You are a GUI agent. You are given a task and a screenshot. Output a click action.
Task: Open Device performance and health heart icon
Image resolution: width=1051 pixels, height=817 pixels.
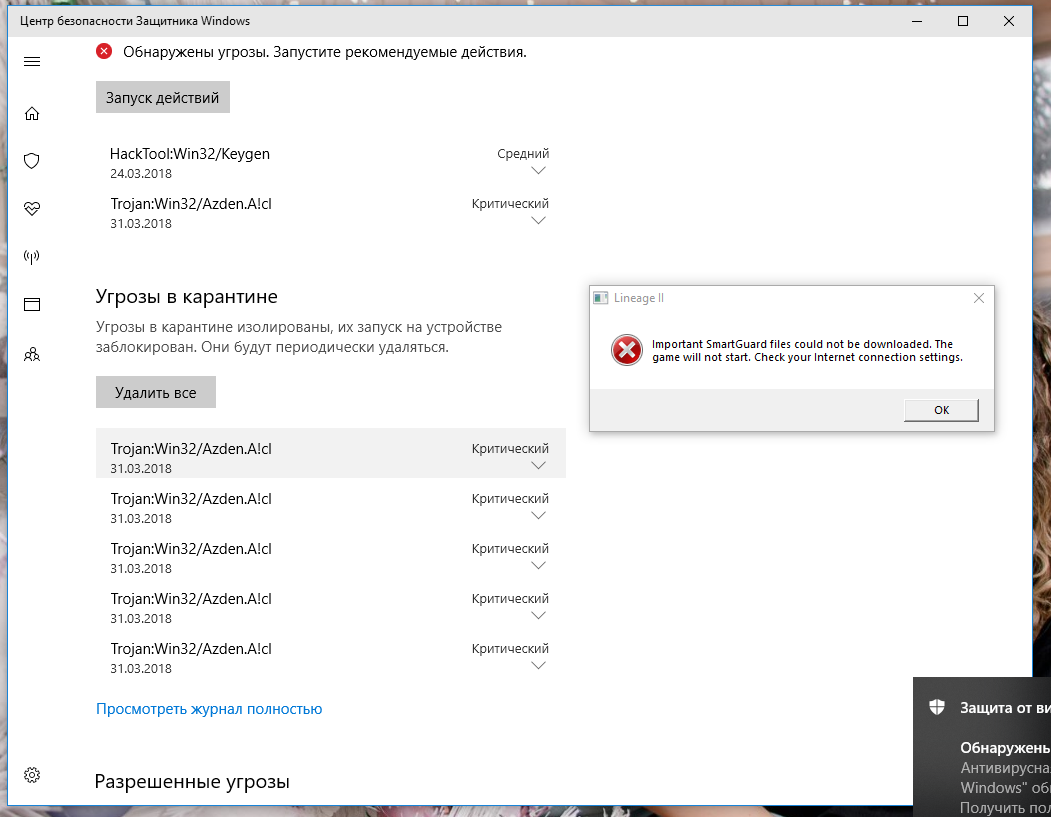coord(32,209)
